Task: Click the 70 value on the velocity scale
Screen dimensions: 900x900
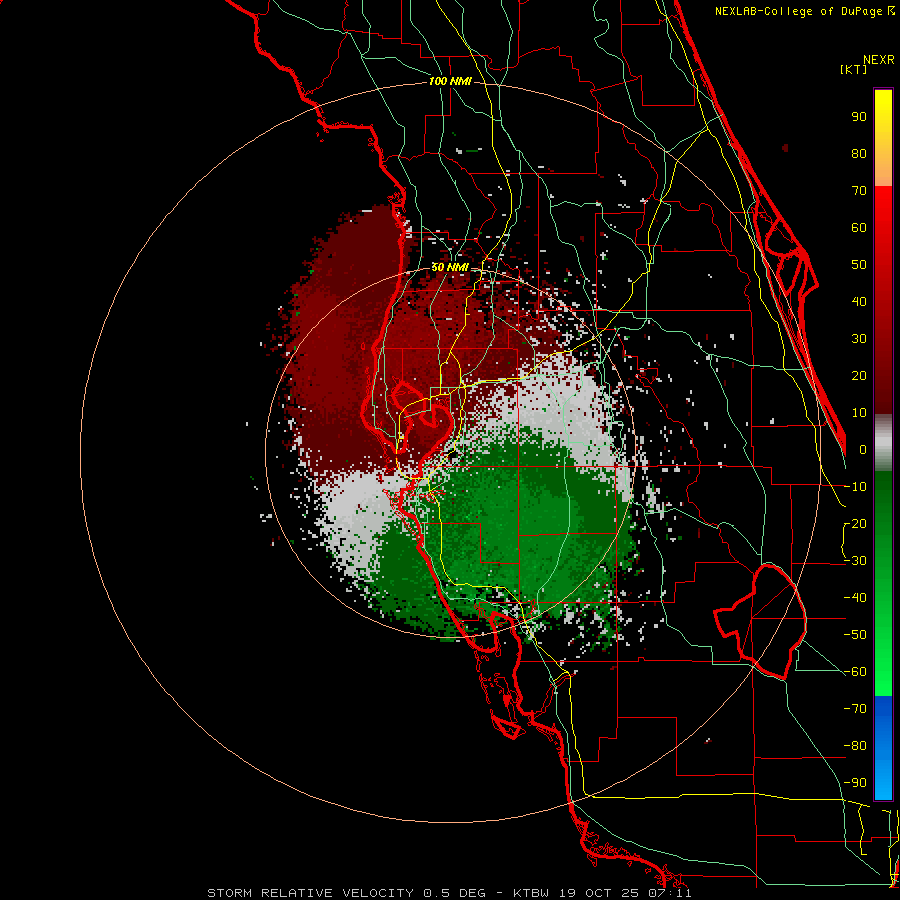Action: [x=859, y=191]
